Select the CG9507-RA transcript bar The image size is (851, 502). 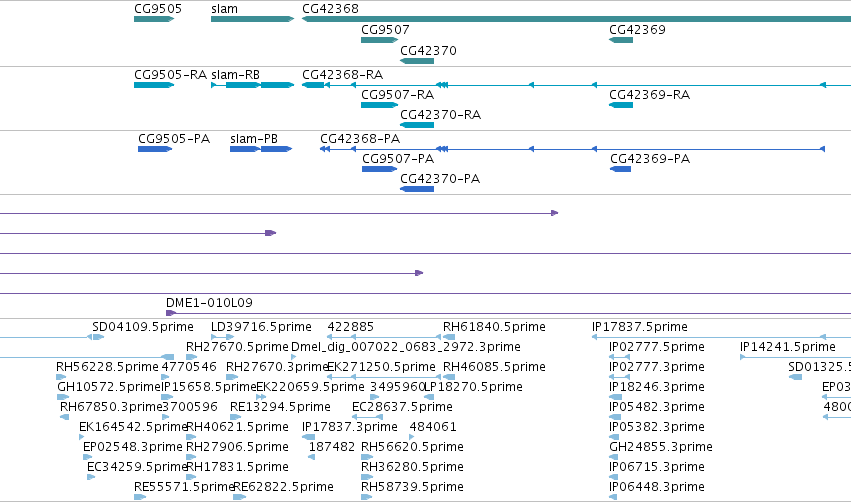(x=379, y=105)
